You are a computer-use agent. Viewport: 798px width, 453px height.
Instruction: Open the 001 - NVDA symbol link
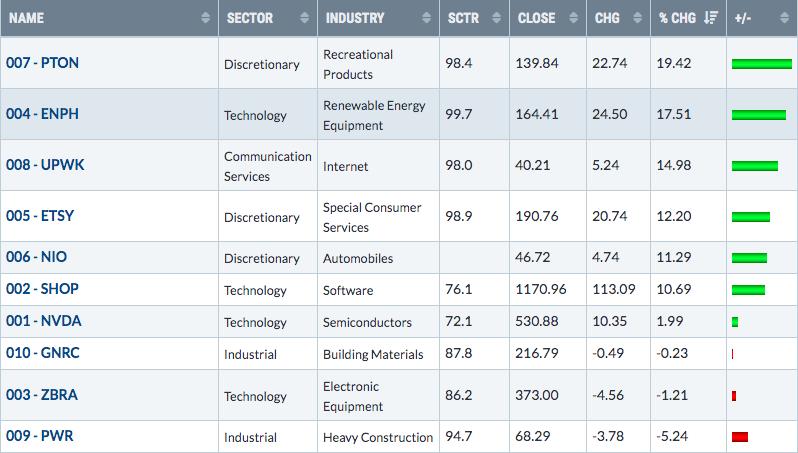44,321
